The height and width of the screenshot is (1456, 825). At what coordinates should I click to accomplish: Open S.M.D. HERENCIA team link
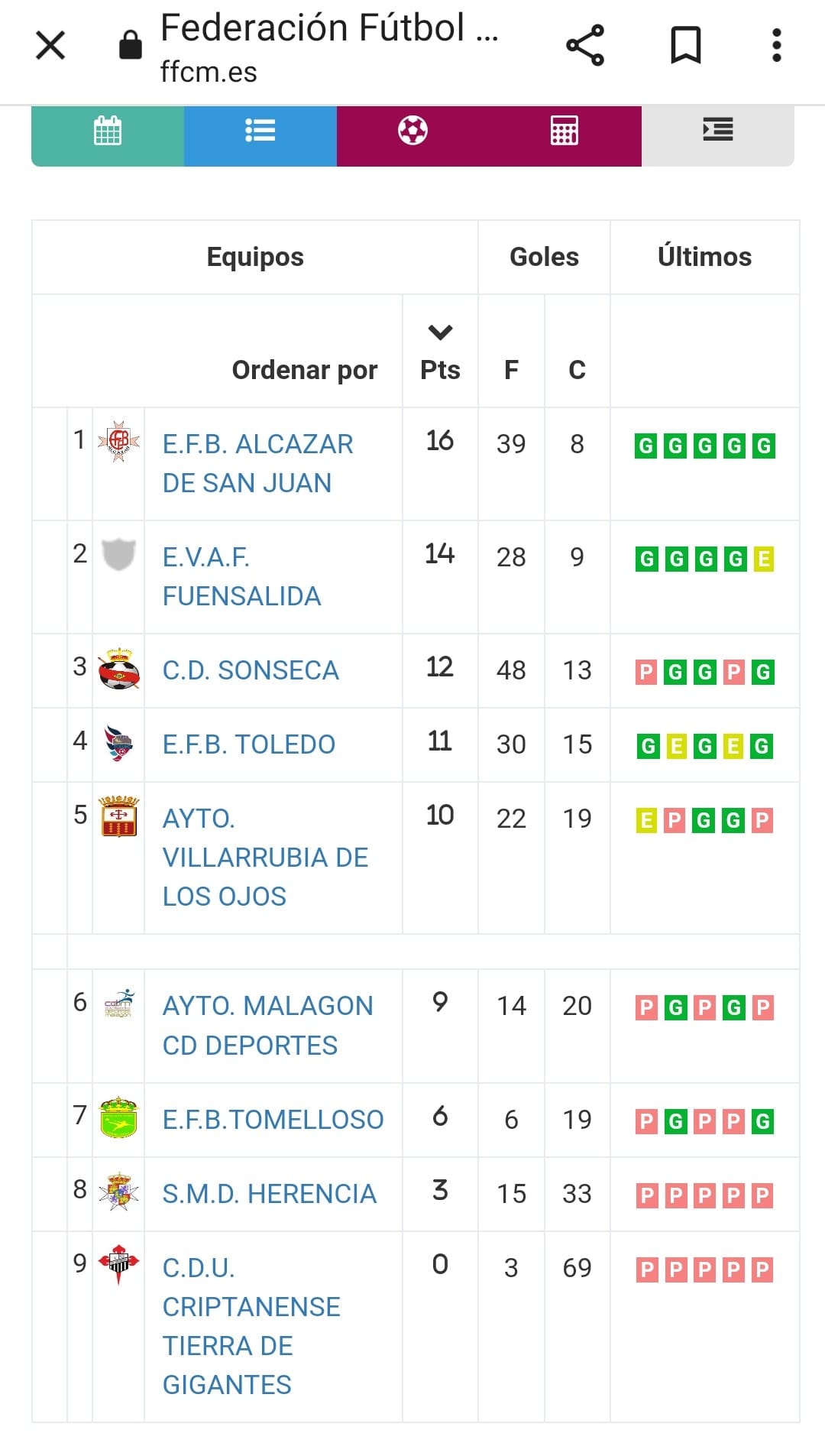[x=269, y=1194]
